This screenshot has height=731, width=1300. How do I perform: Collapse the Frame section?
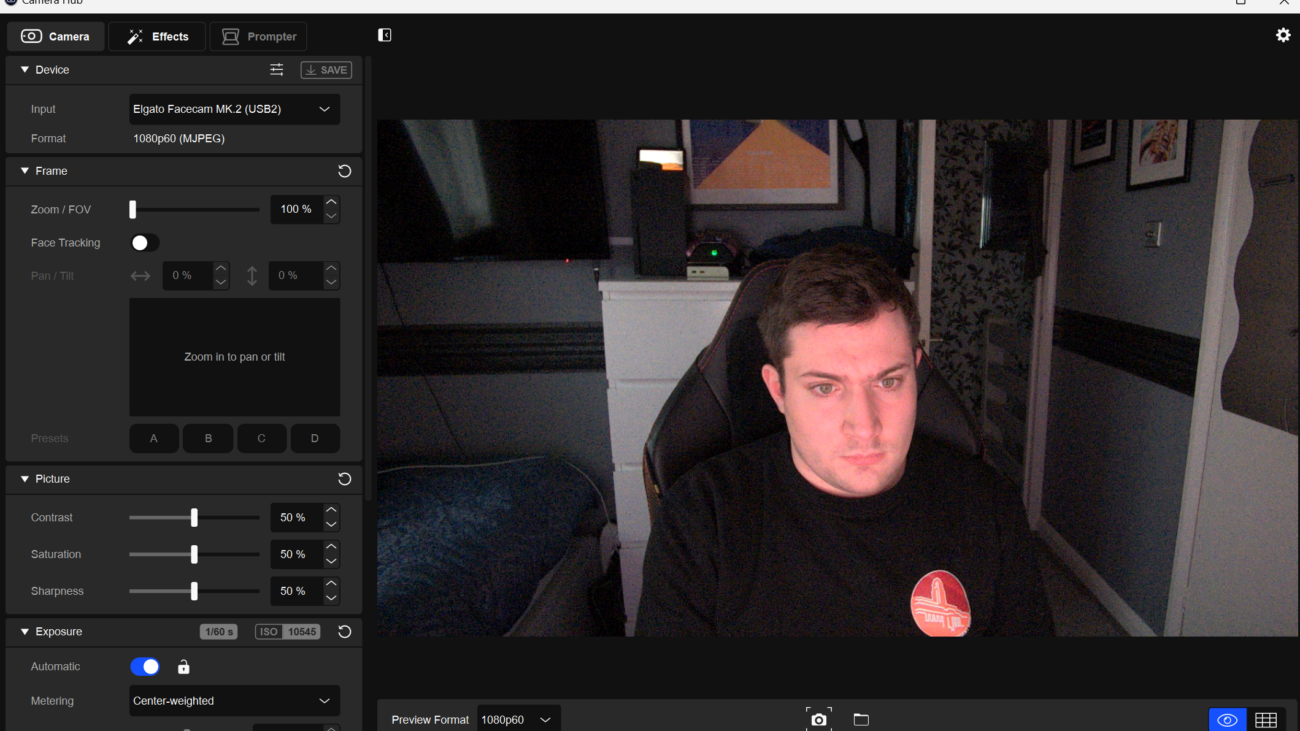coord(25,171)
